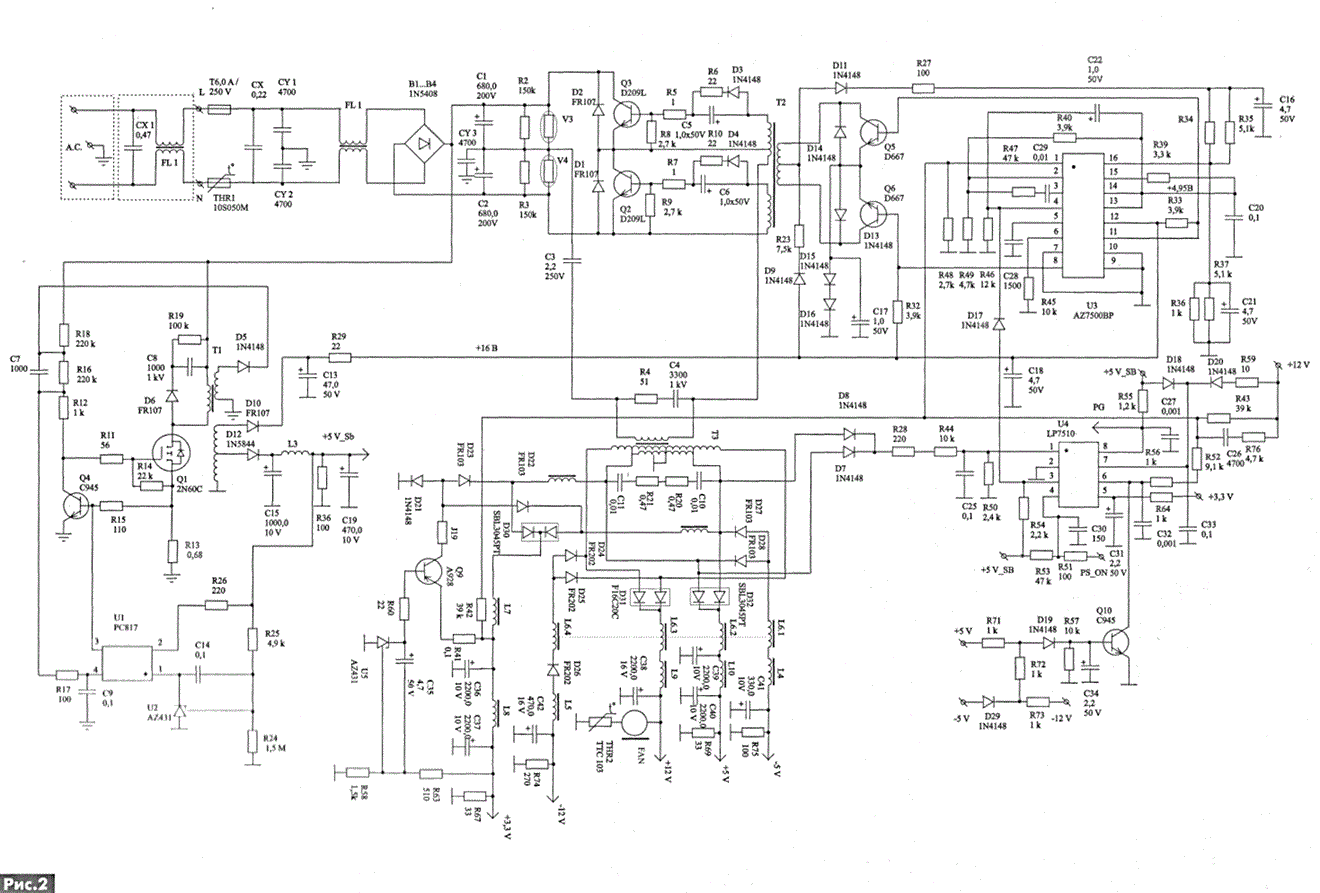
Task: Click the 'R26 220' resistor label
Action: pyautogui.click(x=219, y=585)
